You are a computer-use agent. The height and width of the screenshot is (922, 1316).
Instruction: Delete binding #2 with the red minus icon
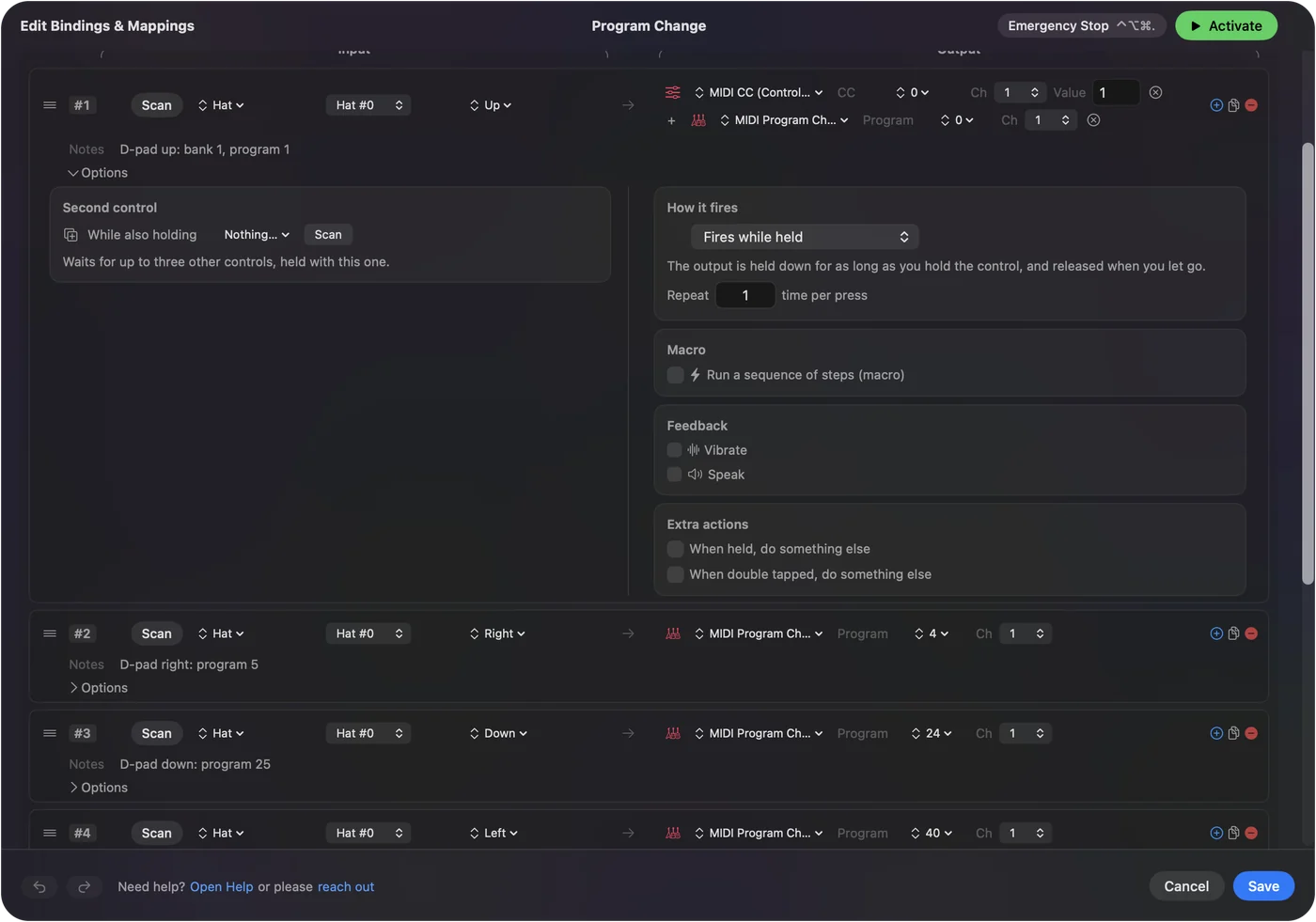(1251, 633)
